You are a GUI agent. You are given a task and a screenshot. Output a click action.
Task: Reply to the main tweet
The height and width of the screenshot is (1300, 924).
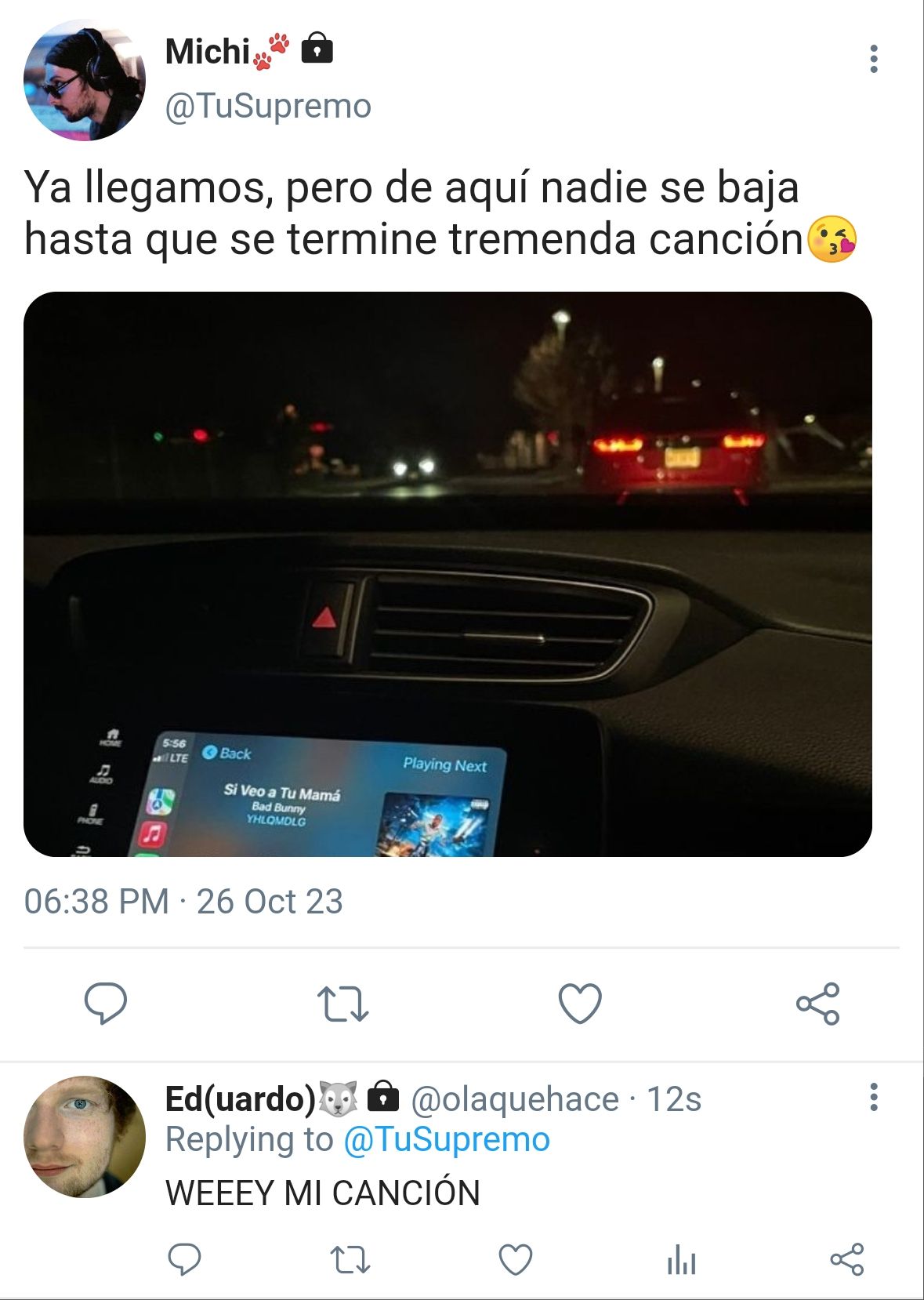tap(106, 1003)
